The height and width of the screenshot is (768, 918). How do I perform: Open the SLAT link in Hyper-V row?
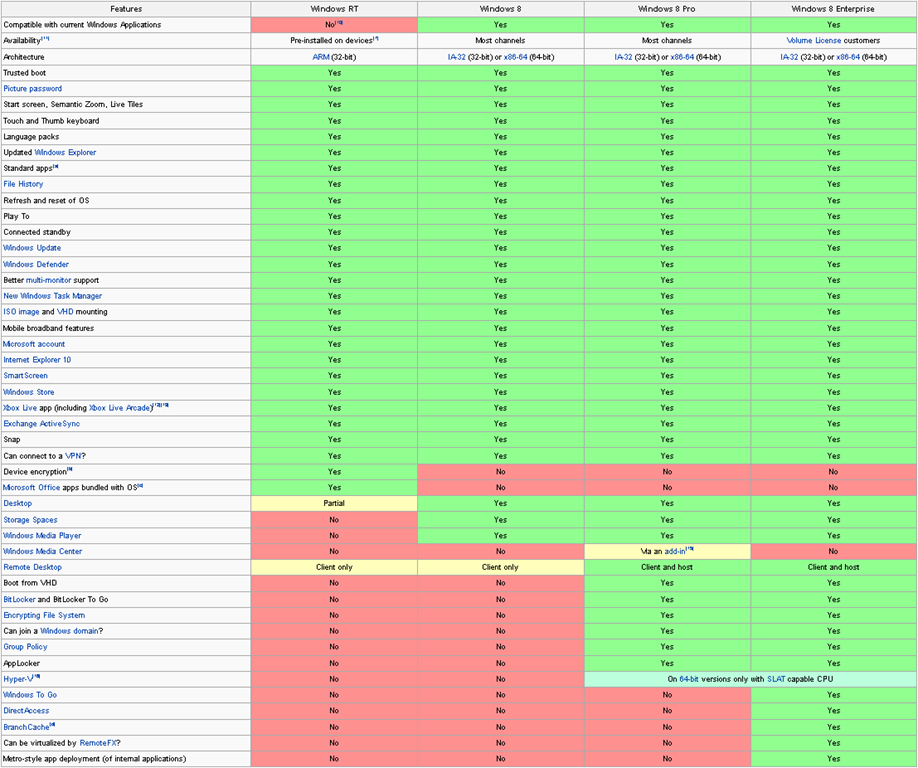pyautogui.click(x=776, y=679)
